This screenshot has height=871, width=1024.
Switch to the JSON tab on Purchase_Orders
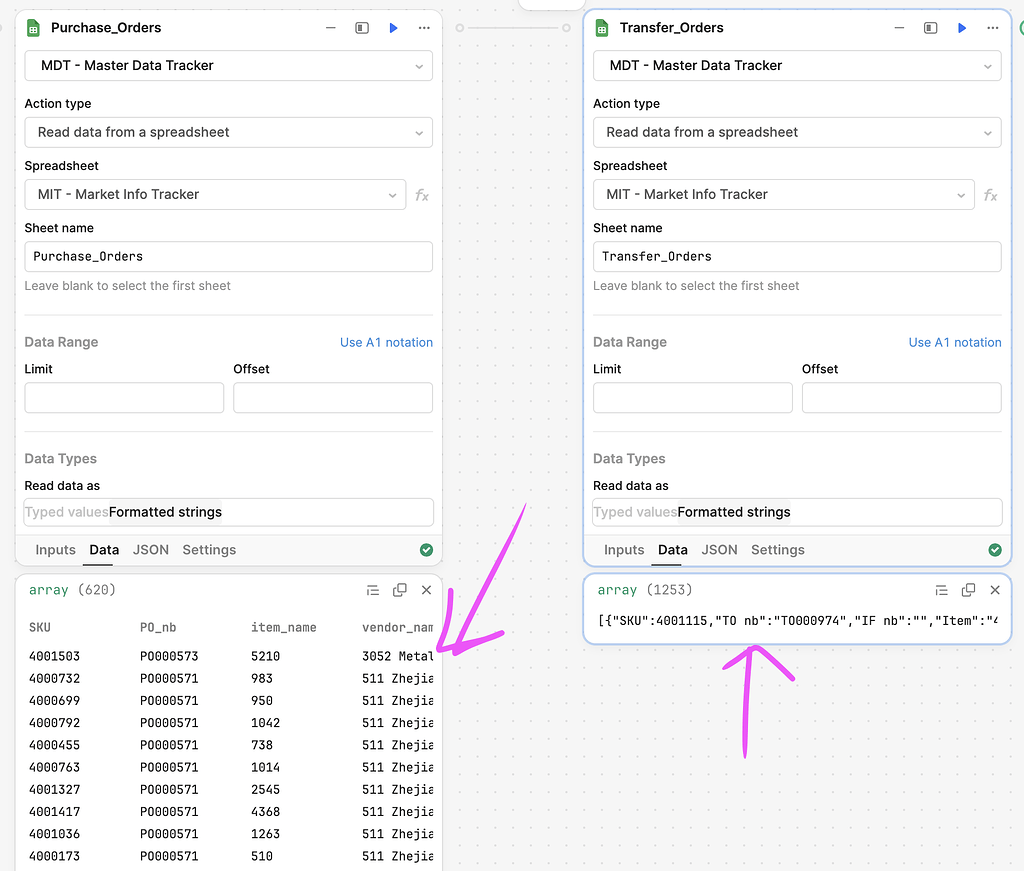point(151,550)
